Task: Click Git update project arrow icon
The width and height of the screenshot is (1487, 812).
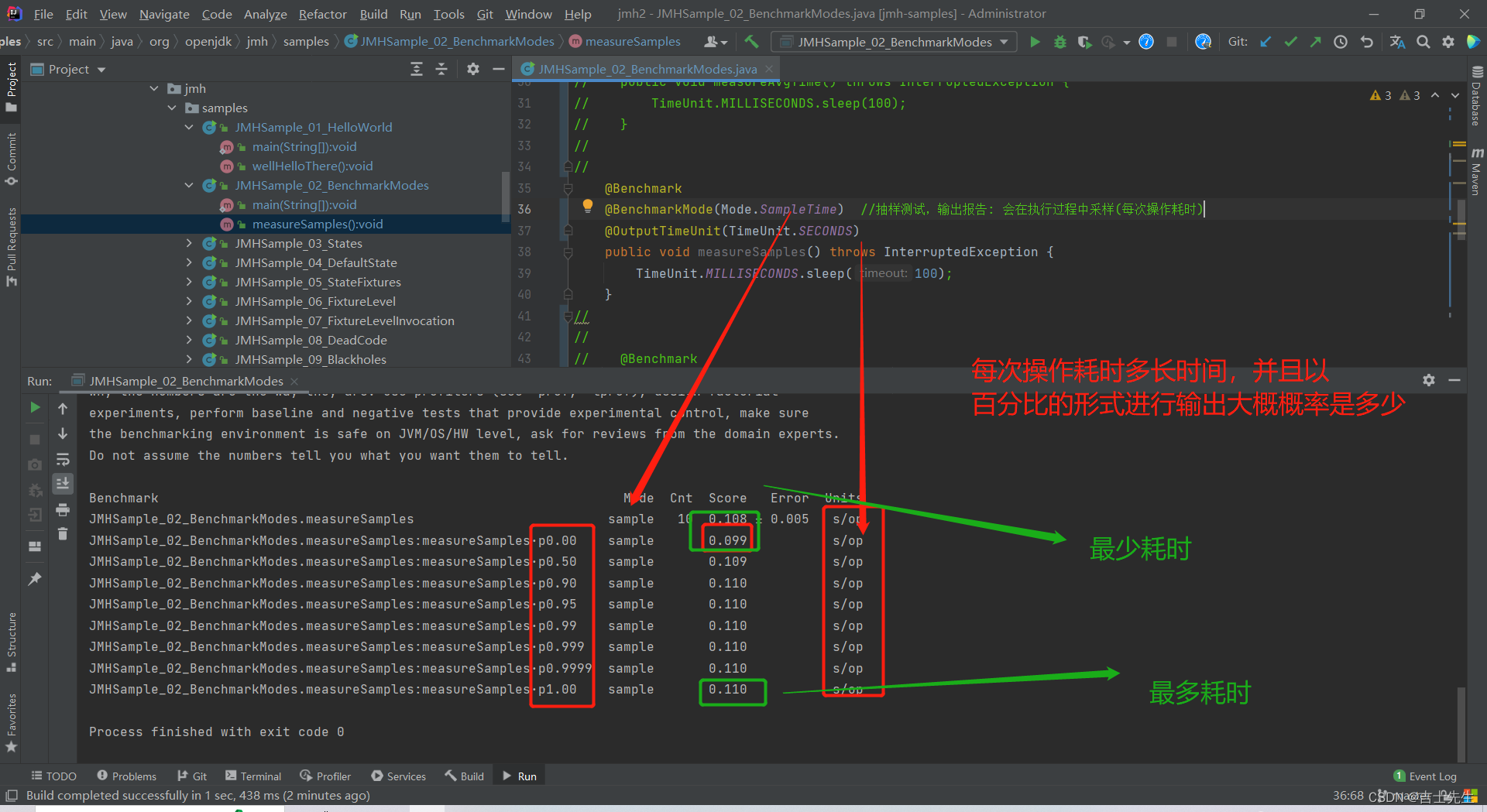Action: [x=1265, y=42]
